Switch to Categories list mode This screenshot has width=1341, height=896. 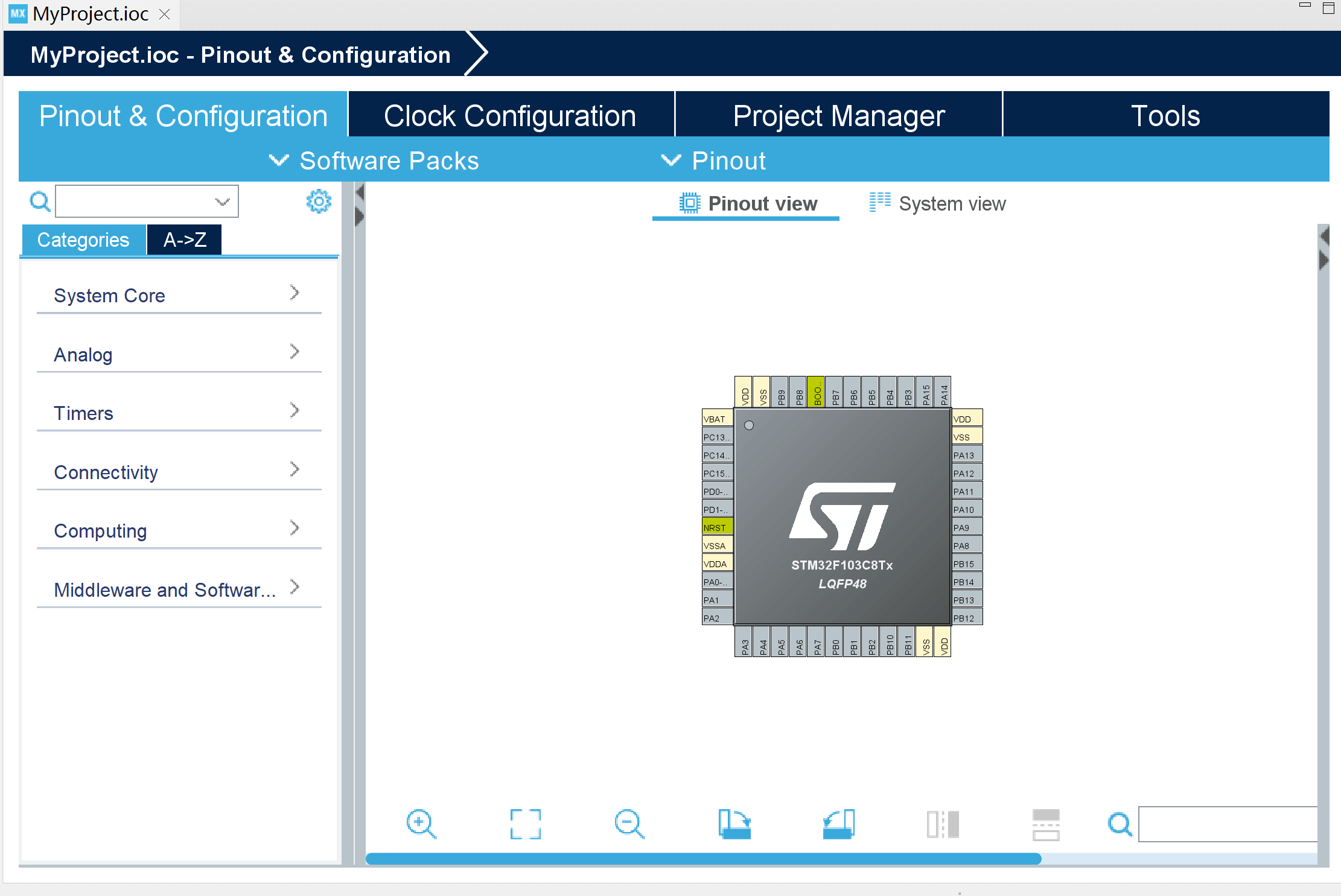coord(83,240)
